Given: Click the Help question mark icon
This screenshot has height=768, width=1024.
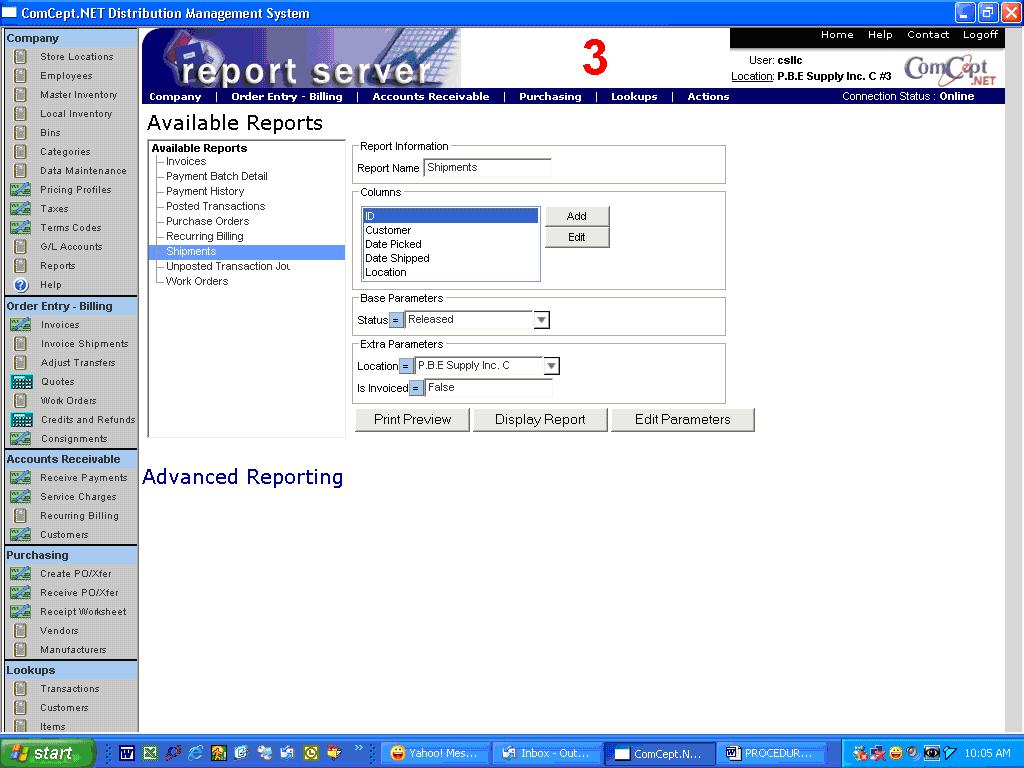Looking at the screenshot, I should [20, 285].
